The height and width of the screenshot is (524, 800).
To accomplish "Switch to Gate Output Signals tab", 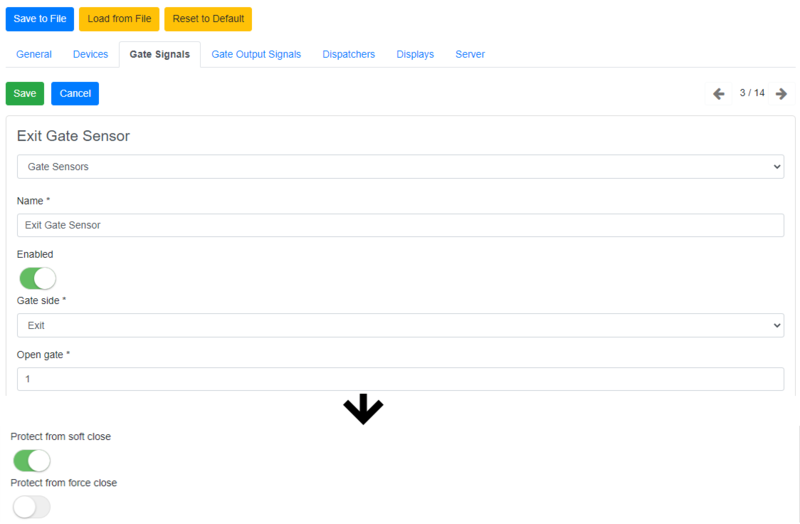I will pos(256,54).
